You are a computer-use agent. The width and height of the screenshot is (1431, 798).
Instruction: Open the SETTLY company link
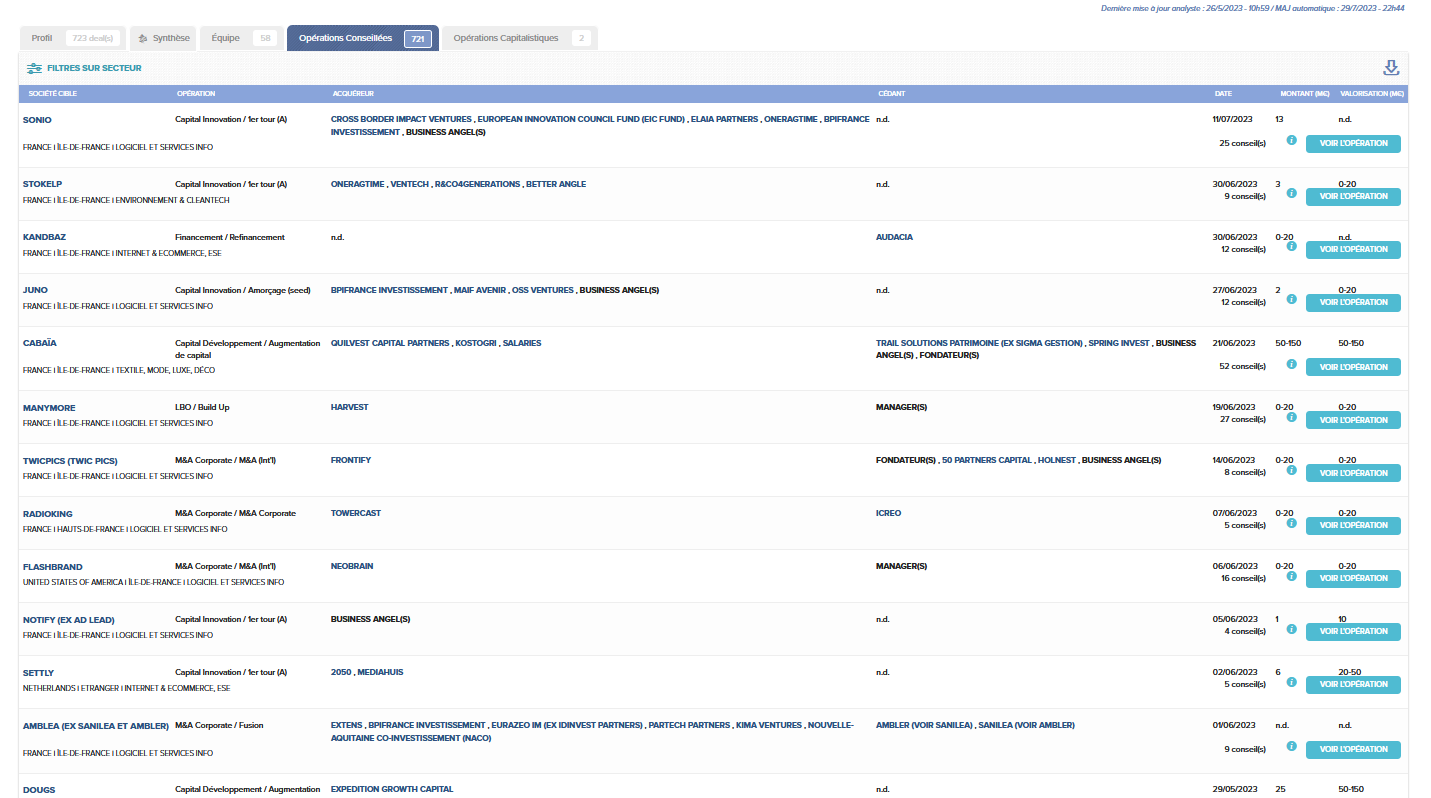click(38, 673)
